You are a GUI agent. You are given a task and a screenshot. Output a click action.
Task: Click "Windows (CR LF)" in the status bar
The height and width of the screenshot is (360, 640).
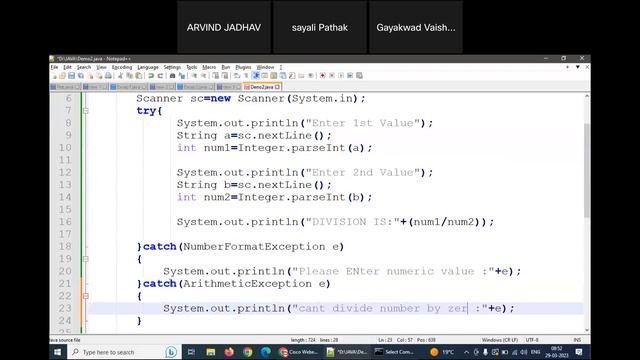point(500,340)
